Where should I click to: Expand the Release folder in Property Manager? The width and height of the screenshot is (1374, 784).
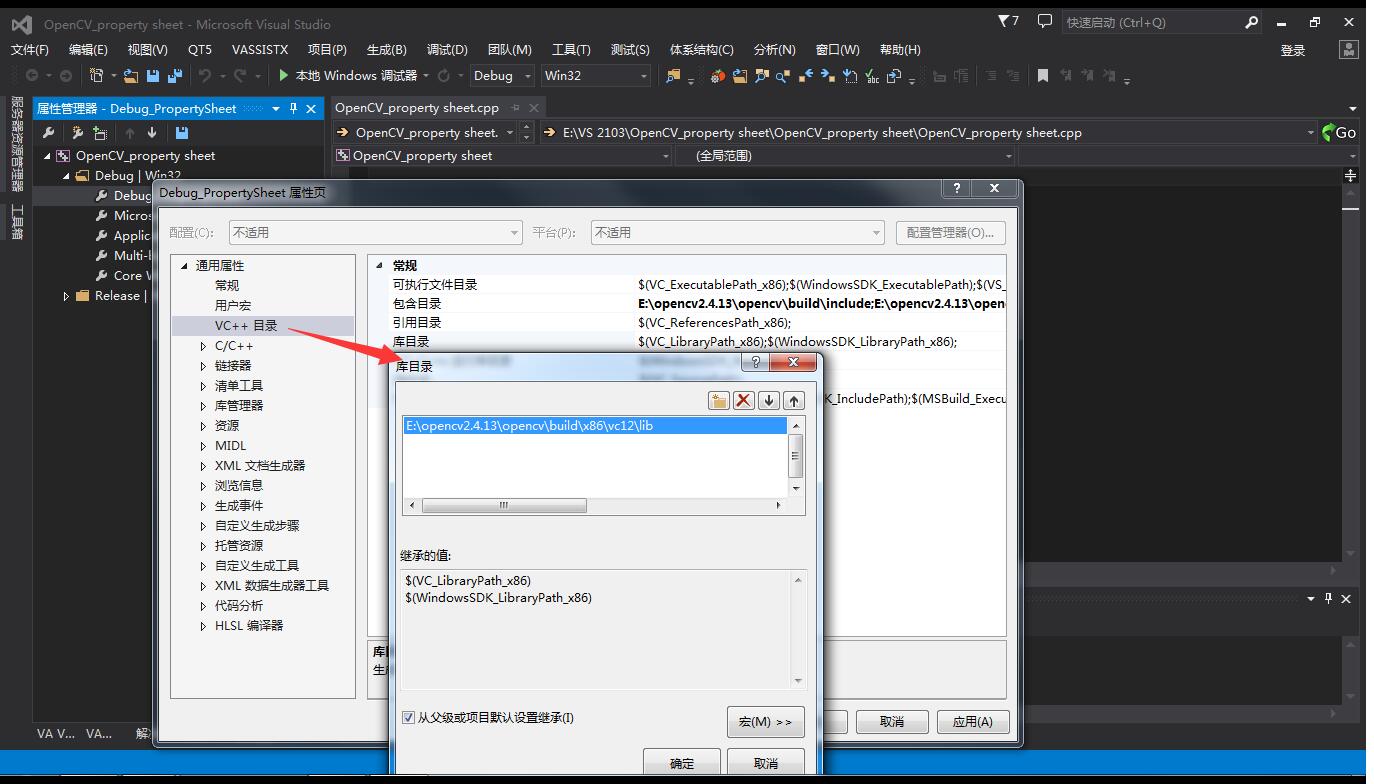coord(67,296)
